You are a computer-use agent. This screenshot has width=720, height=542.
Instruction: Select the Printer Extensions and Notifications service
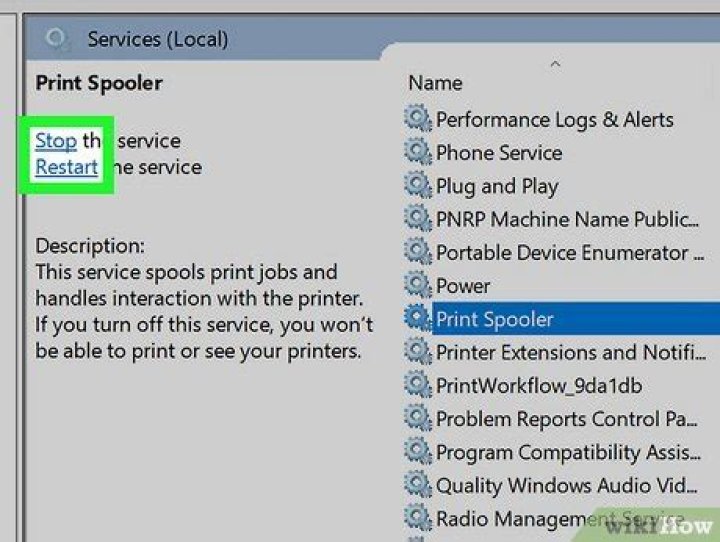pyautogui.click(x=564, y=352)
